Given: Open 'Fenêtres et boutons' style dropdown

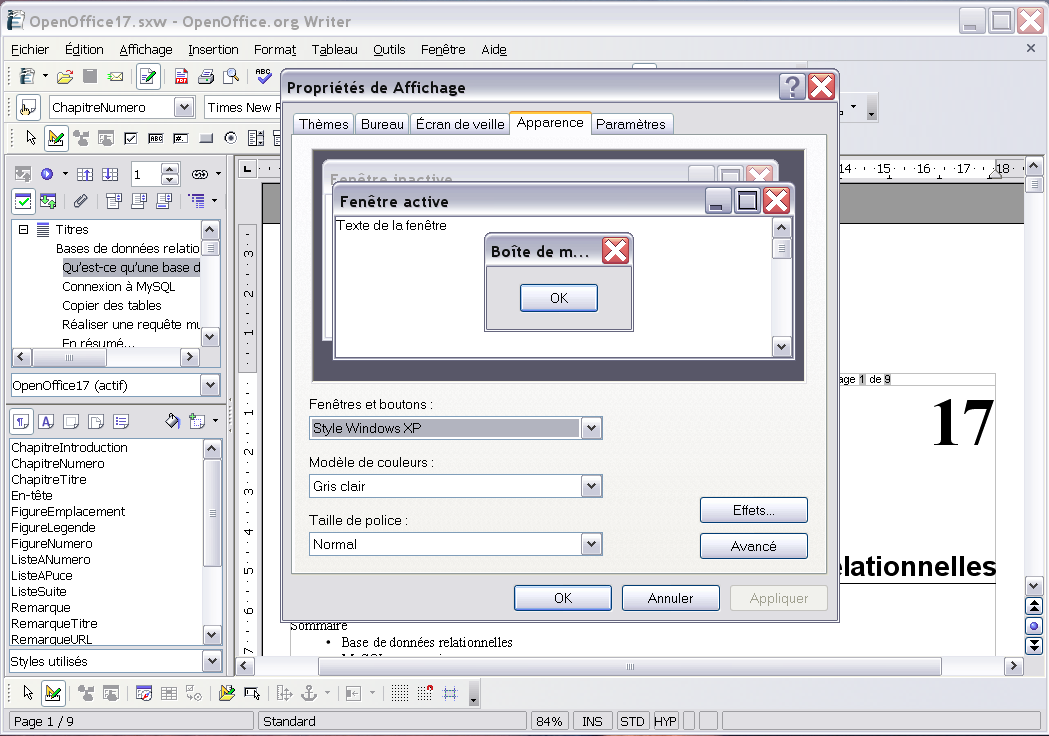Looking at the screenshot, I should [591, 428].
